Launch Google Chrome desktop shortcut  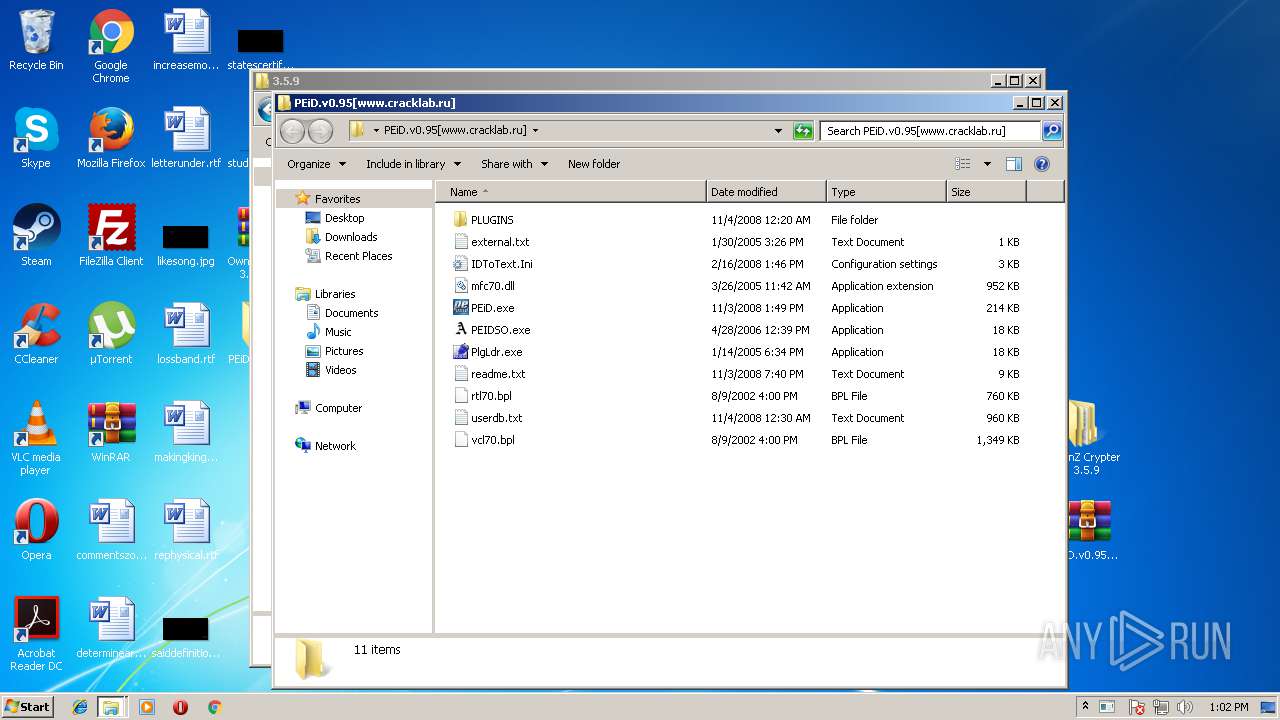click(x=111, y=47)
